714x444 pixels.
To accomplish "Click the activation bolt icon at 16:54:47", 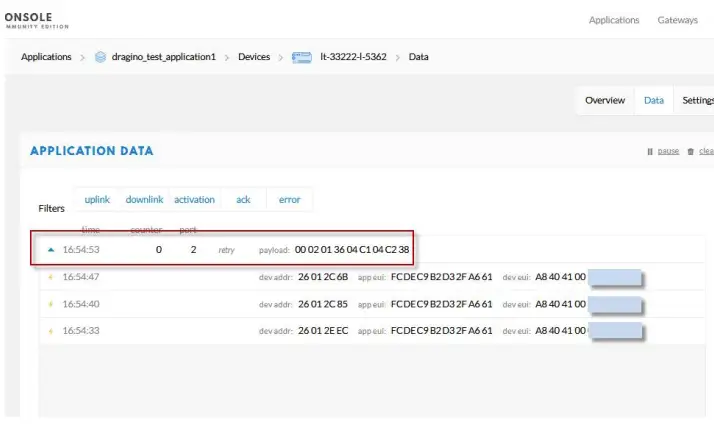I will [x=51, y=277].
